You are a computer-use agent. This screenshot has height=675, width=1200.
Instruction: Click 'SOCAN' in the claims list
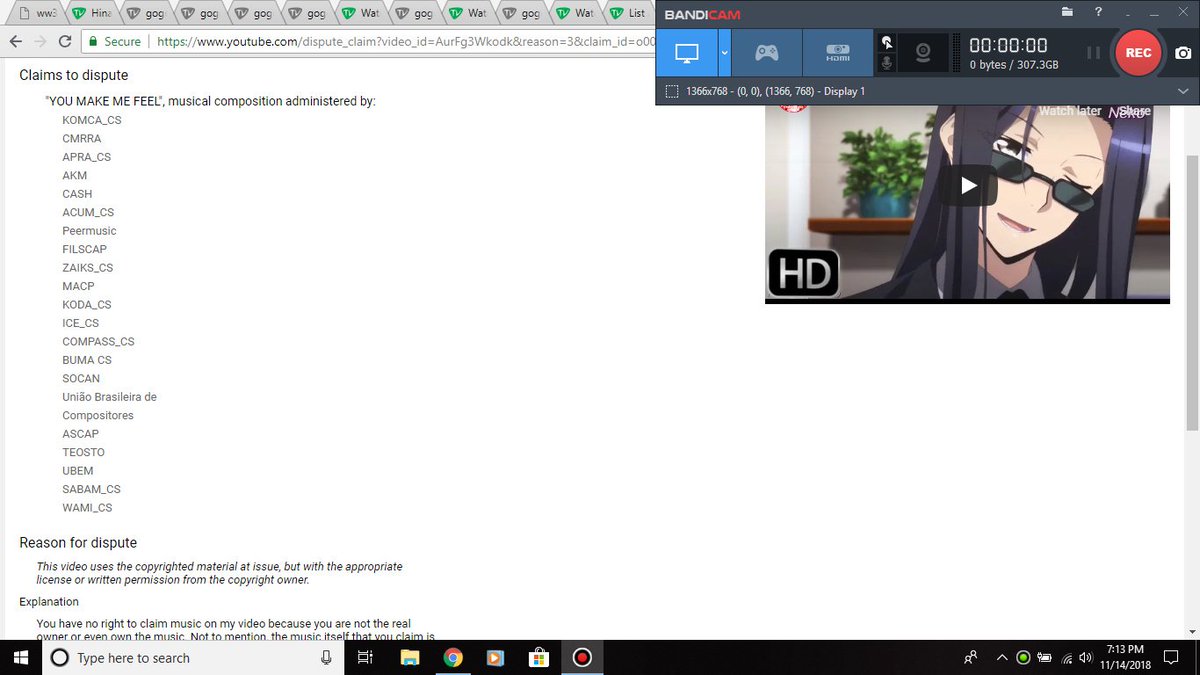tap(81, 378)
